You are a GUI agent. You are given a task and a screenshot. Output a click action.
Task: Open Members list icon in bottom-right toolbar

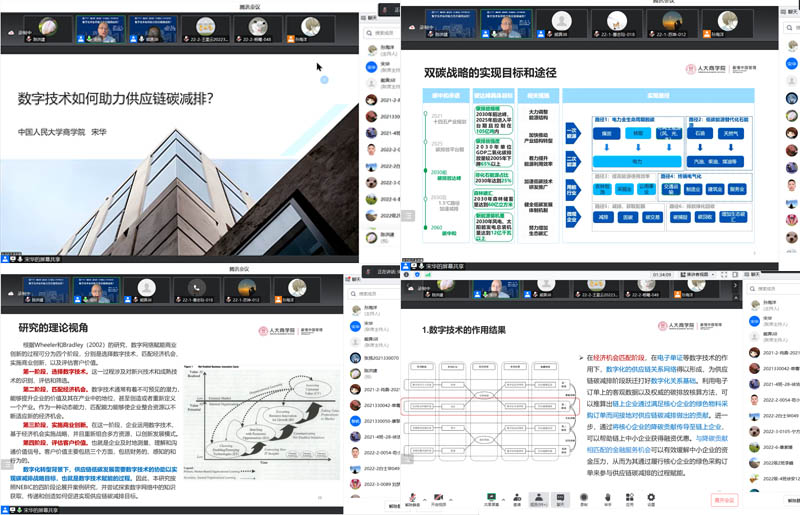click(539, 498)
